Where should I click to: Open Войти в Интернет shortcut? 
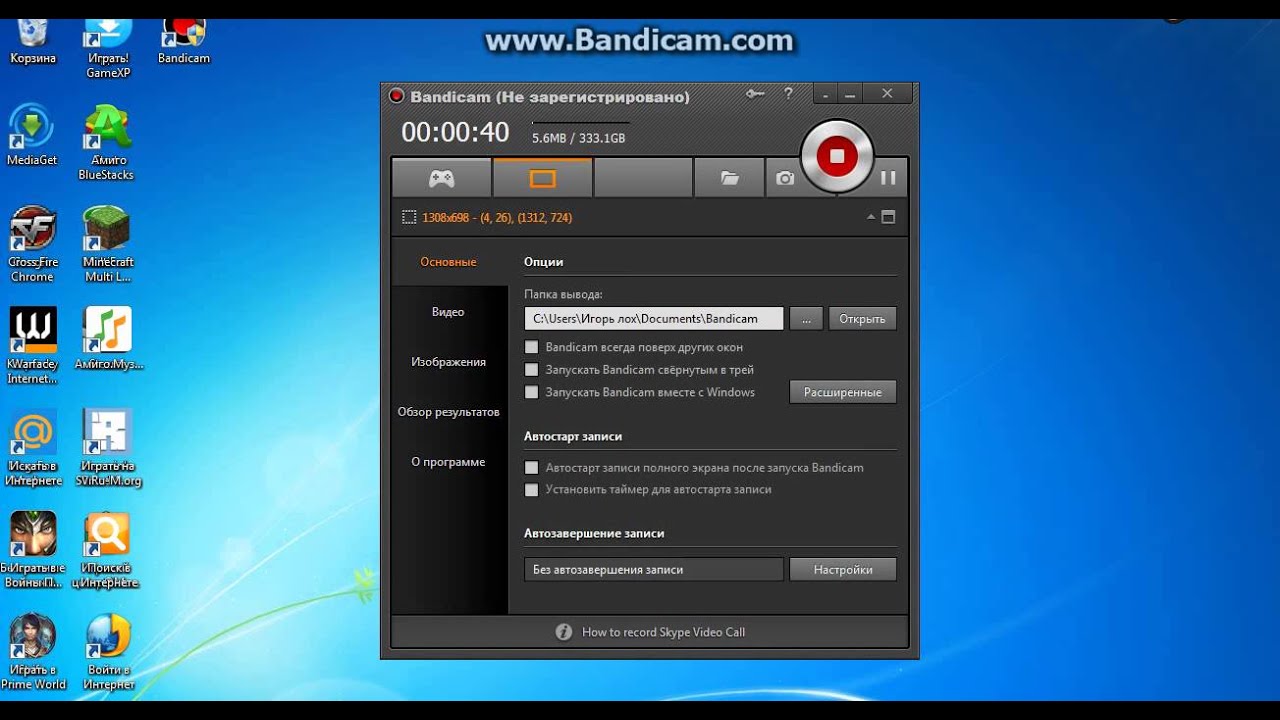[108, 652]
